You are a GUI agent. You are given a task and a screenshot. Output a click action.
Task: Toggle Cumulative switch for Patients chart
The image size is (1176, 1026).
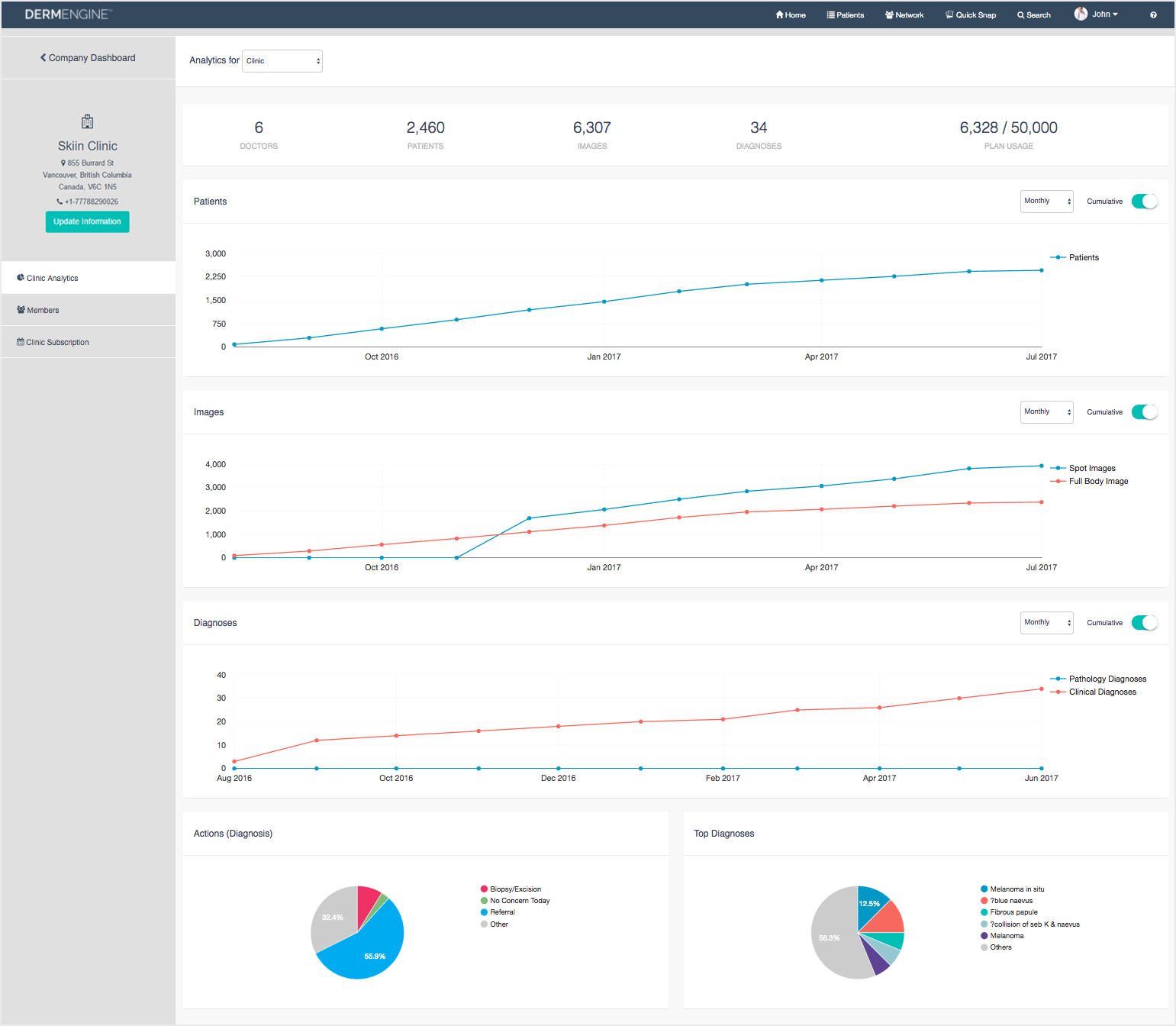click(1144, 202)
